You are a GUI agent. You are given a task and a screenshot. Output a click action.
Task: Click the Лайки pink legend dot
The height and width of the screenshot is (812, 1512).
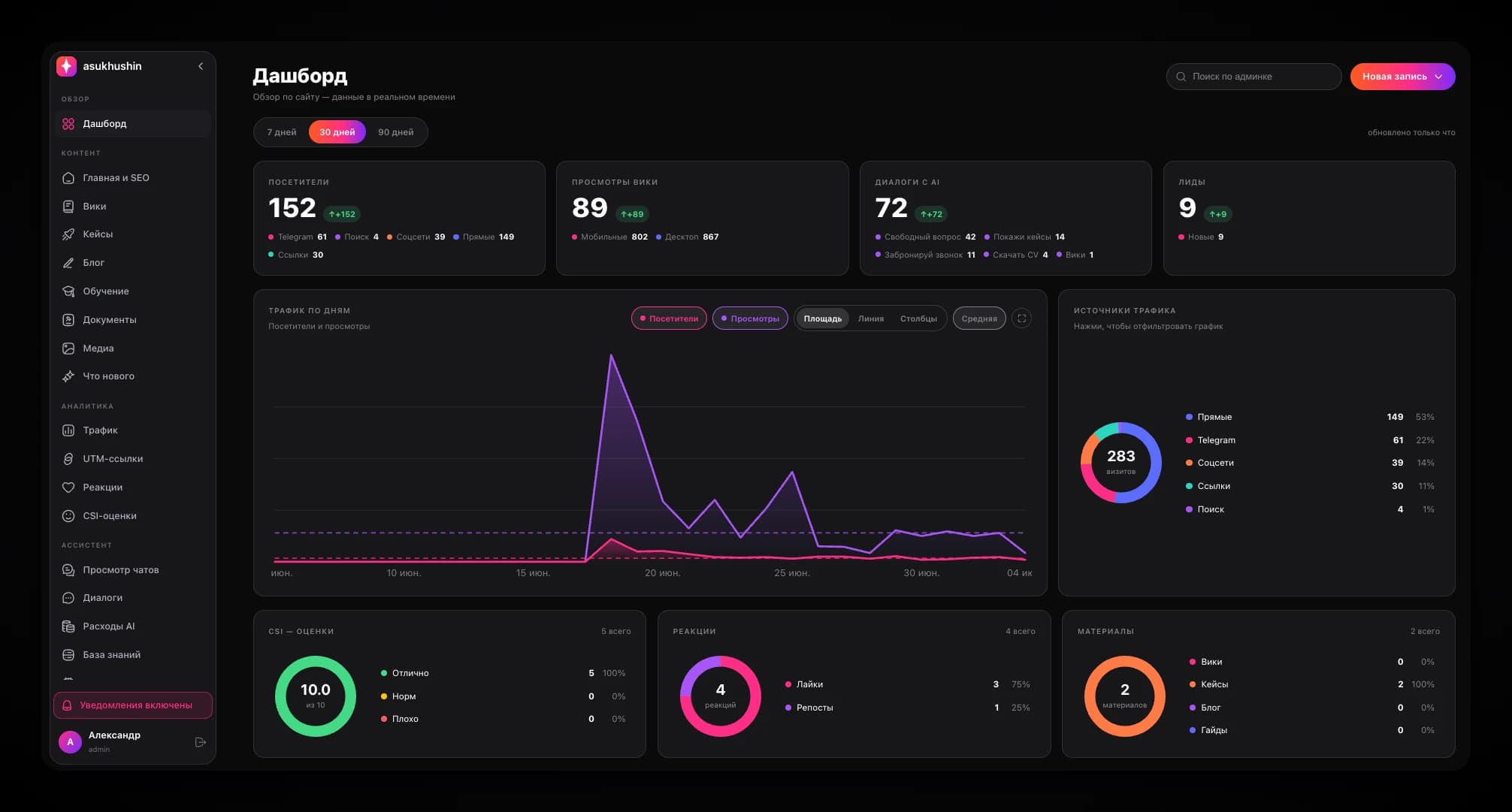point(788,684)
